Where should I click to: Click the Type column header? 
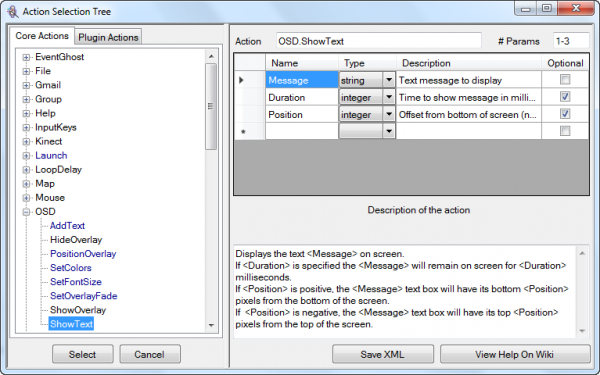(x=367, y=63)
